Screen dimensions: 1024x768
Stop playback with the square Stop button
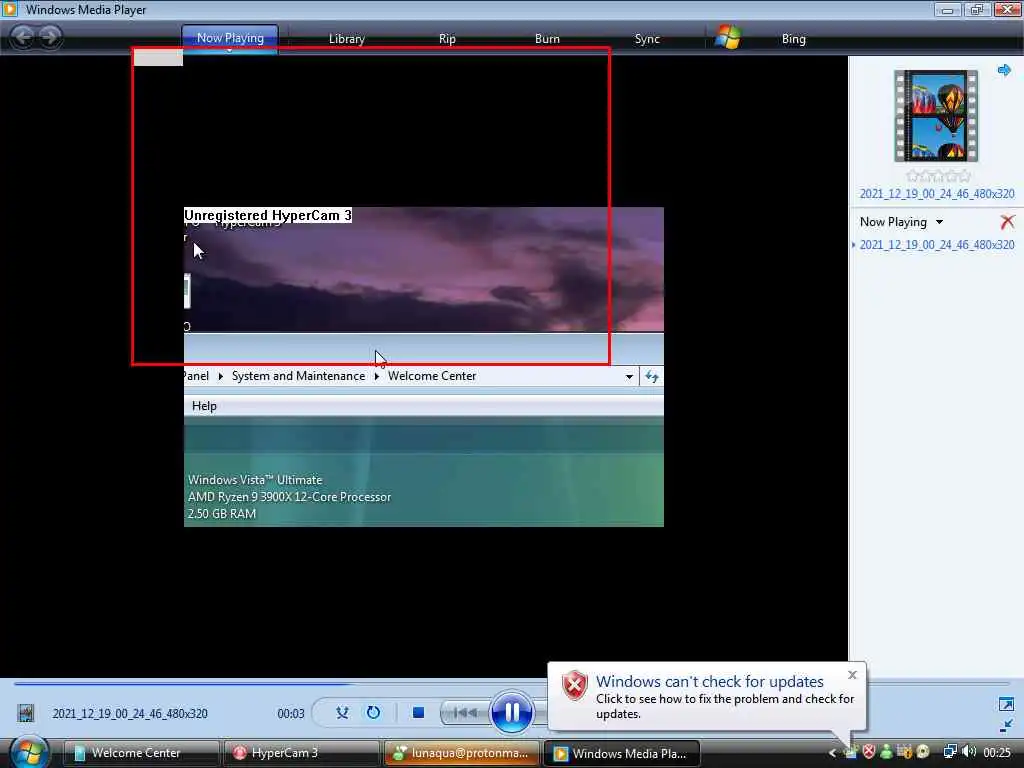click(419, 712)
